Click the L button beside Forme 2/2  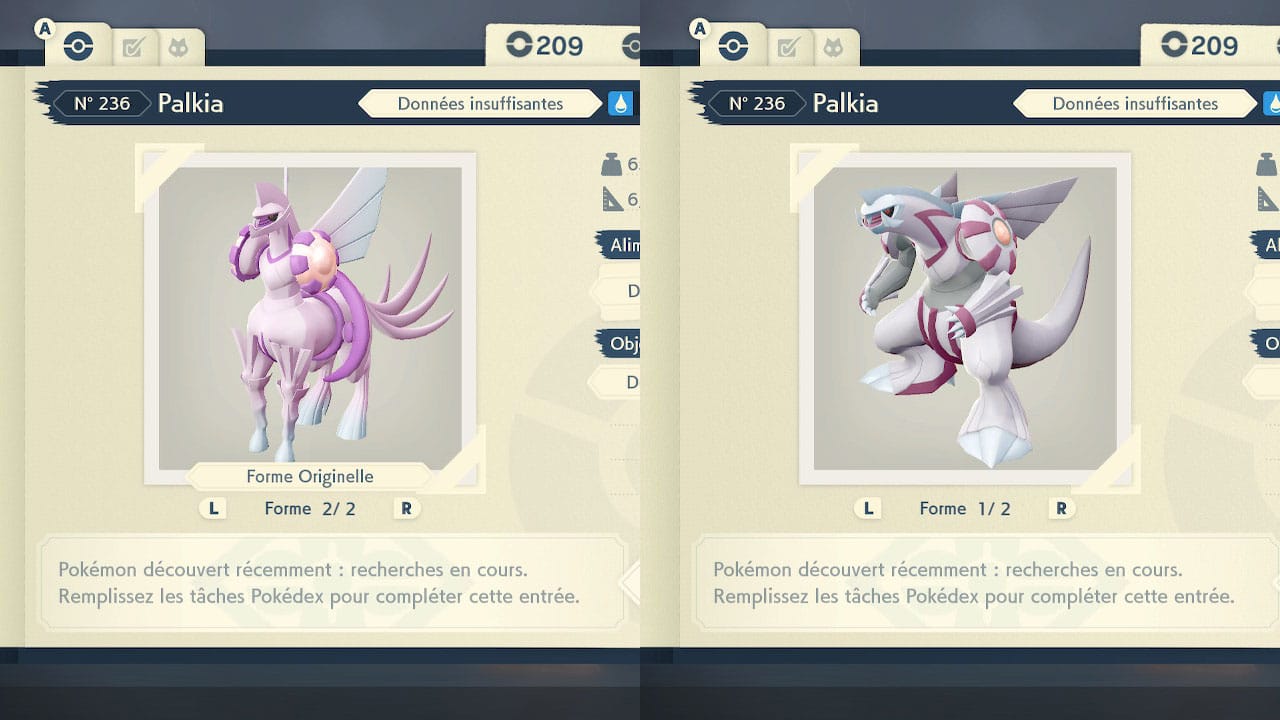212,508
